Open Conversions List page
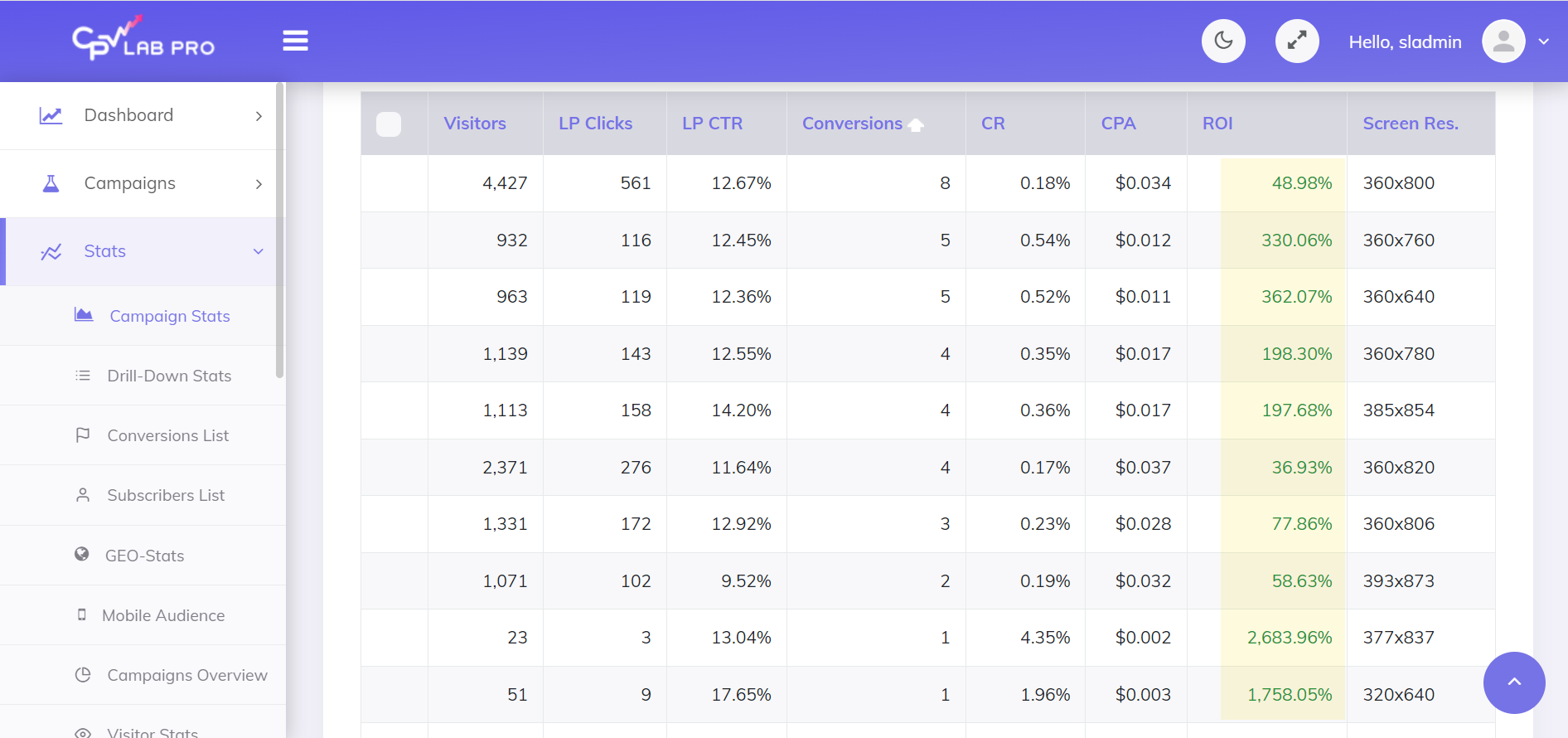This screenshot has height=738, width=1568. coord(168,435)
